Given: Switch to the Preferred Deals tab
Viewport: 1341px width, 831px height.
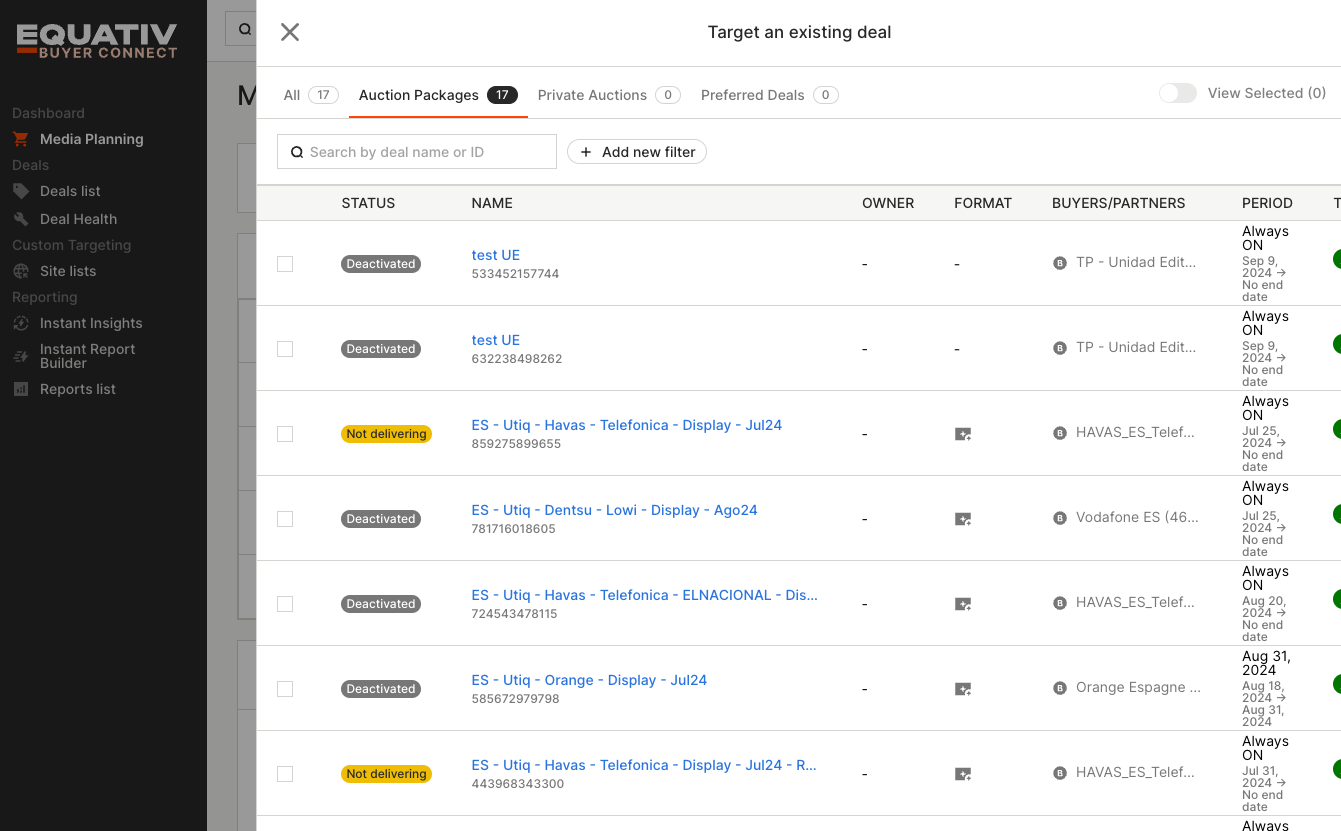Looking at the screenshot, I should (752, 95).
